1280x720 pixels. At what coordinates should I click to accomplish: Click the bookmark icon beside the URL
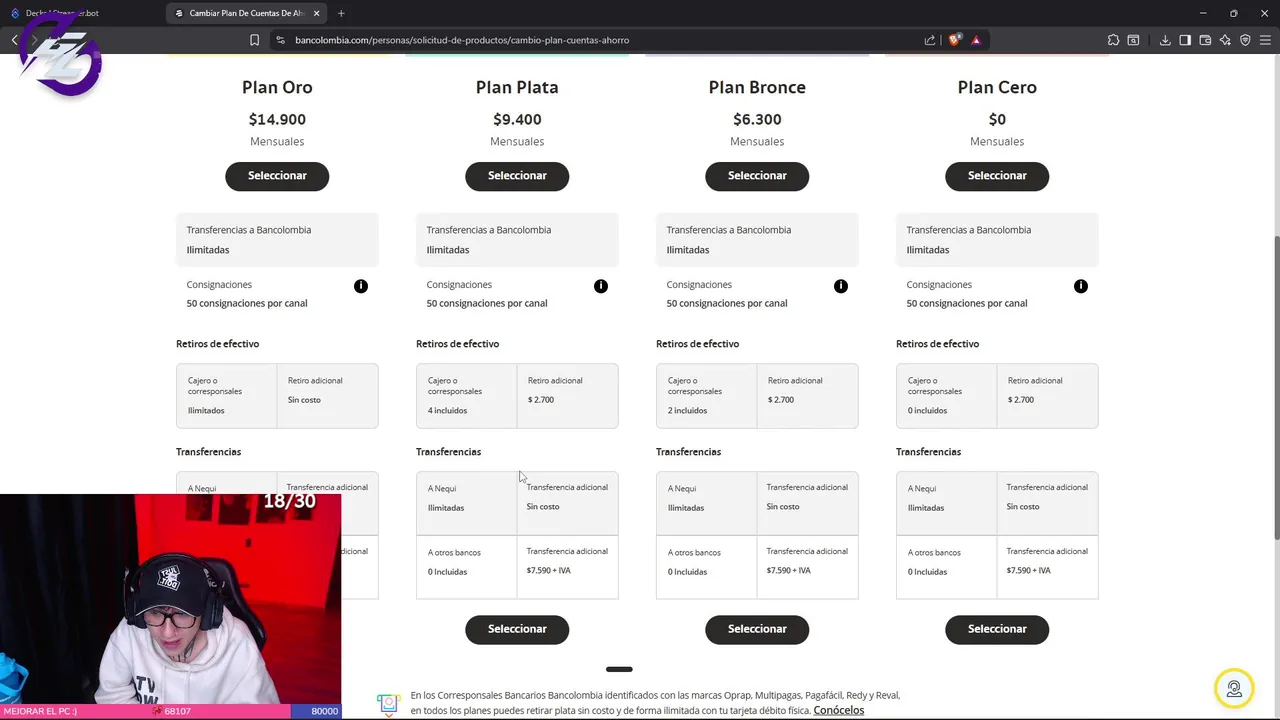click(x=254, y=40)
